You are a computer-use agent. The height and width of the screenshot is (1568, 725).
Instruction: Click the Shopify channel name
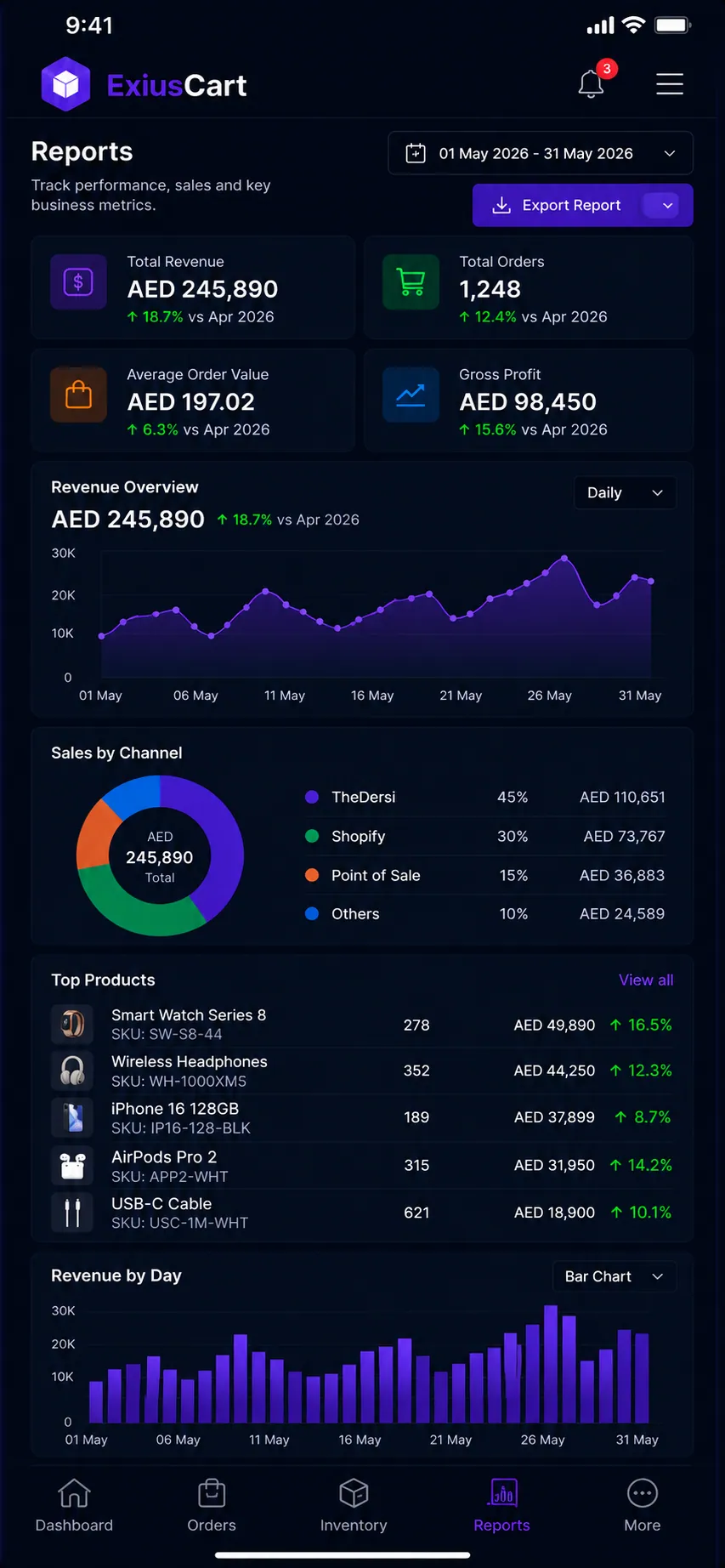(x=358, y=836)
